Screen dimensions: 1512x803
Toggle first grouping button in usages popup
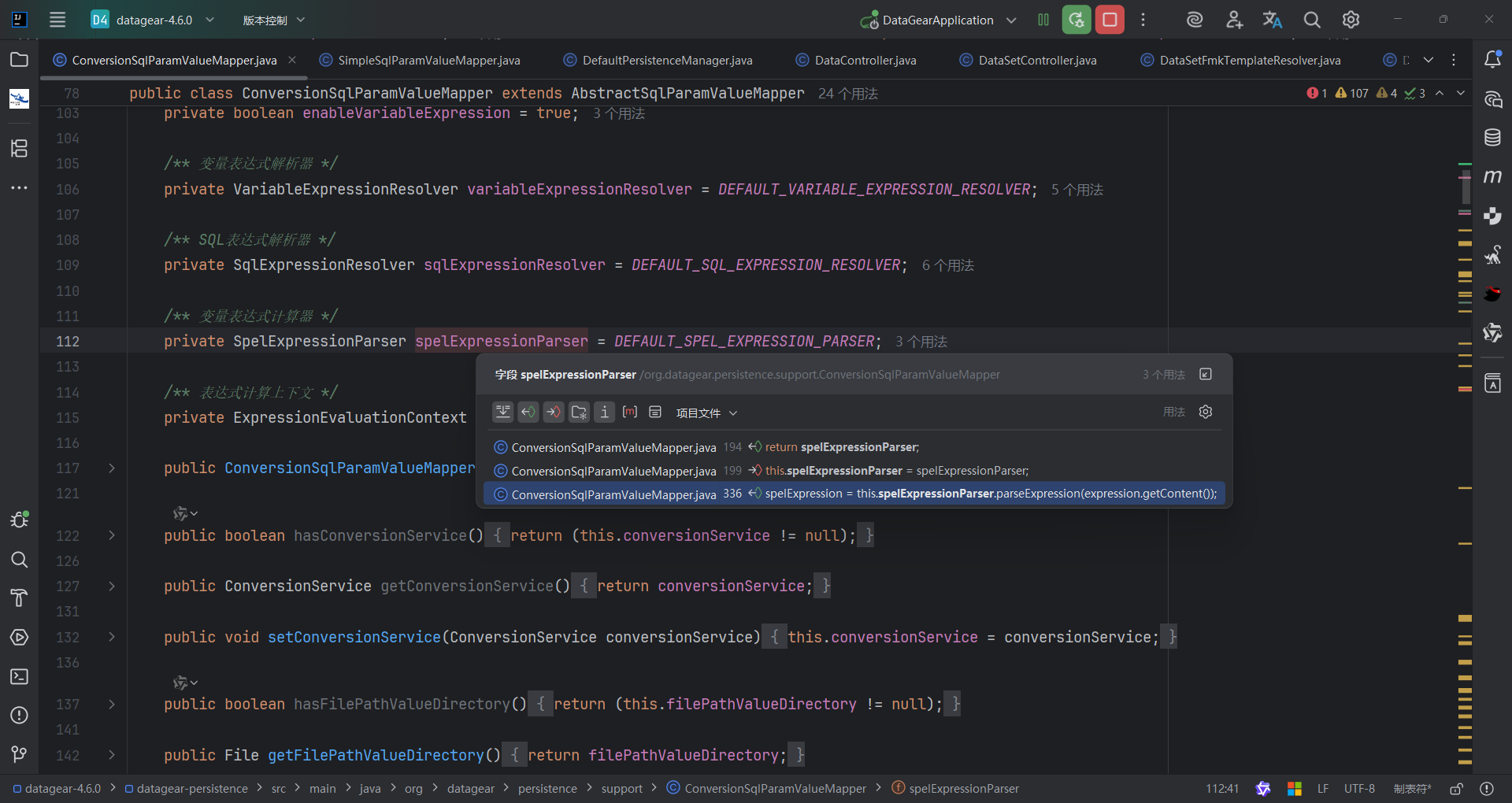503,412
